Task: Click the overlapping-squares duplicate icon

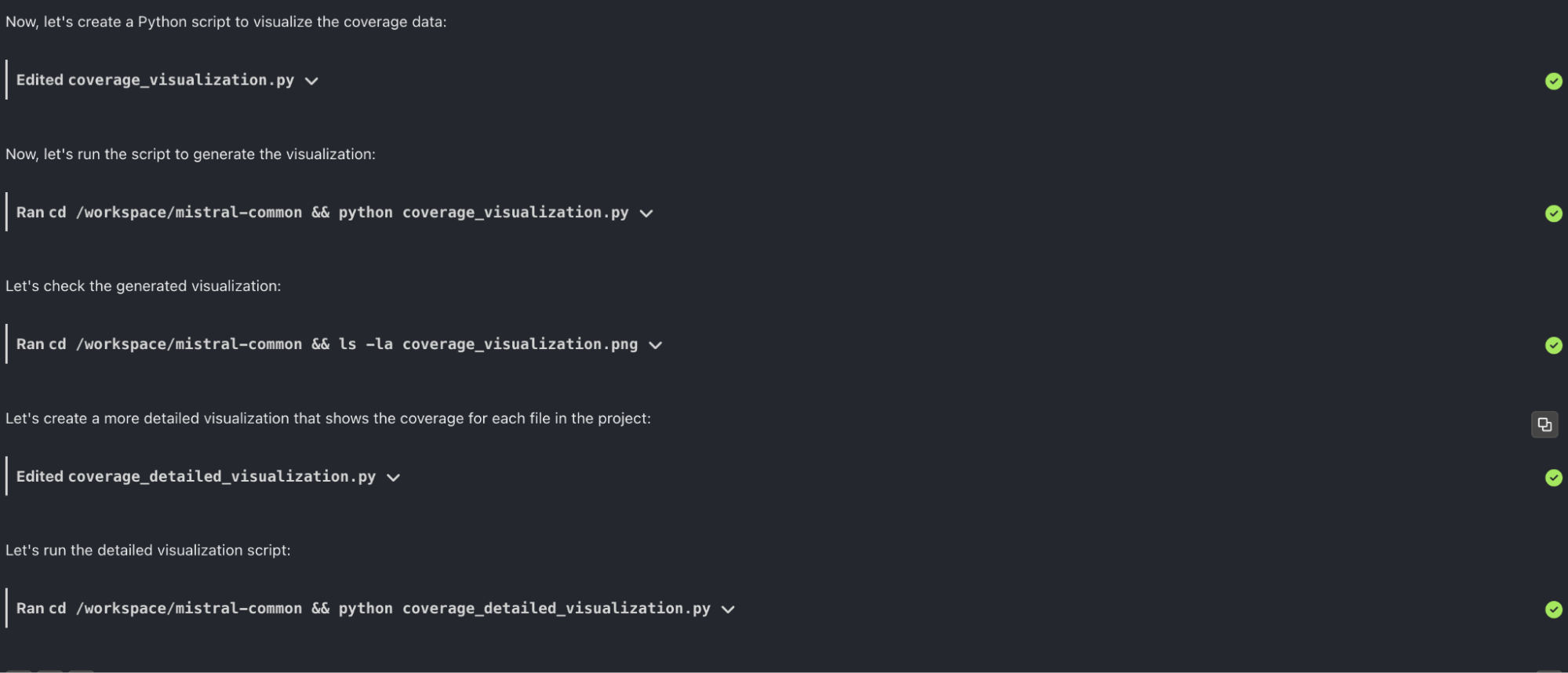Action: tap(1544, 424)
